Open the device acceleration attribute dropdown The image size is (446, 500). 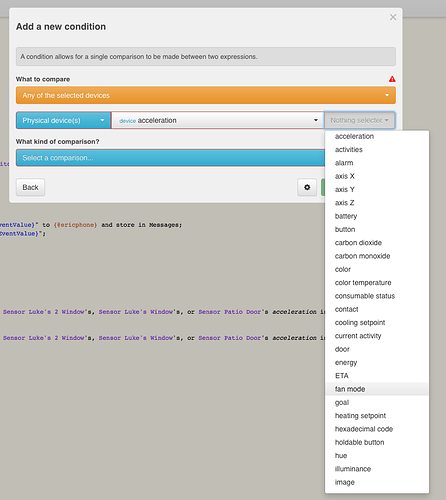(x=217, y=120)
